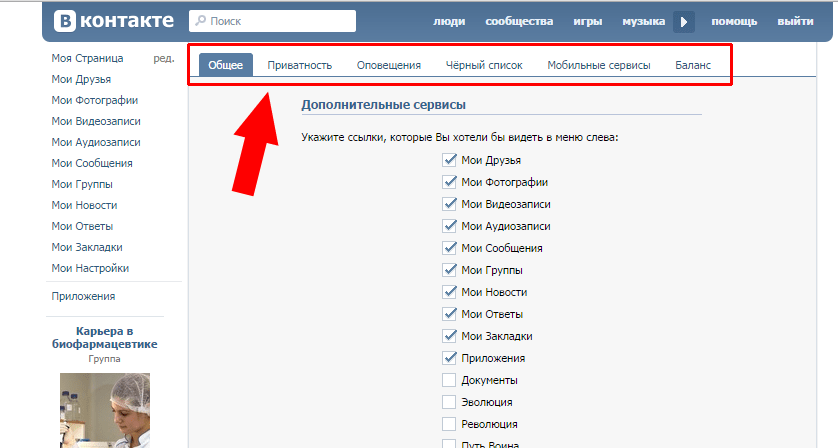This screenshot has width=838, height=448.
Task: Uncheck the Мои Сообщения checkbox
Action: 449,248
